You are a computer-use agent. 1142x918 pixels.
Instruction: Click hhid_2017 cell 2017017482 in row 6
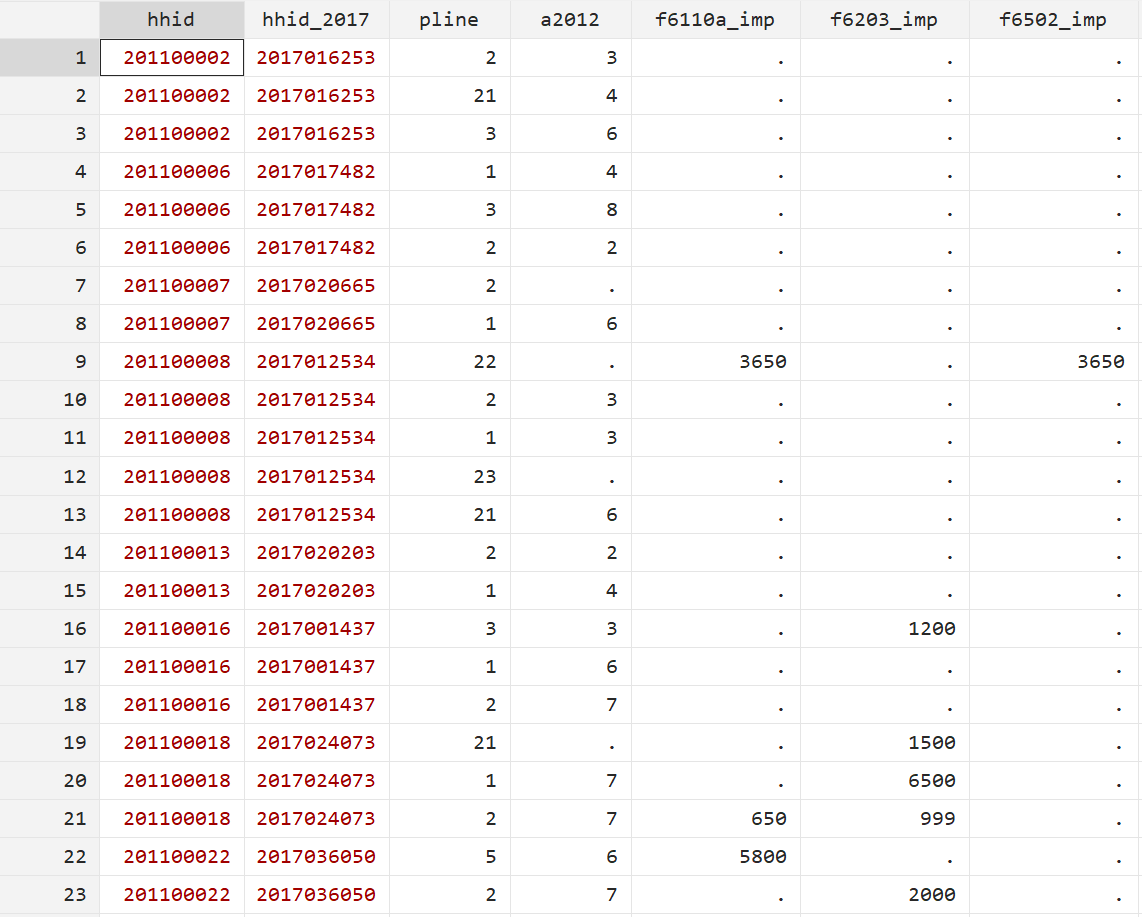tap(316, 248)
